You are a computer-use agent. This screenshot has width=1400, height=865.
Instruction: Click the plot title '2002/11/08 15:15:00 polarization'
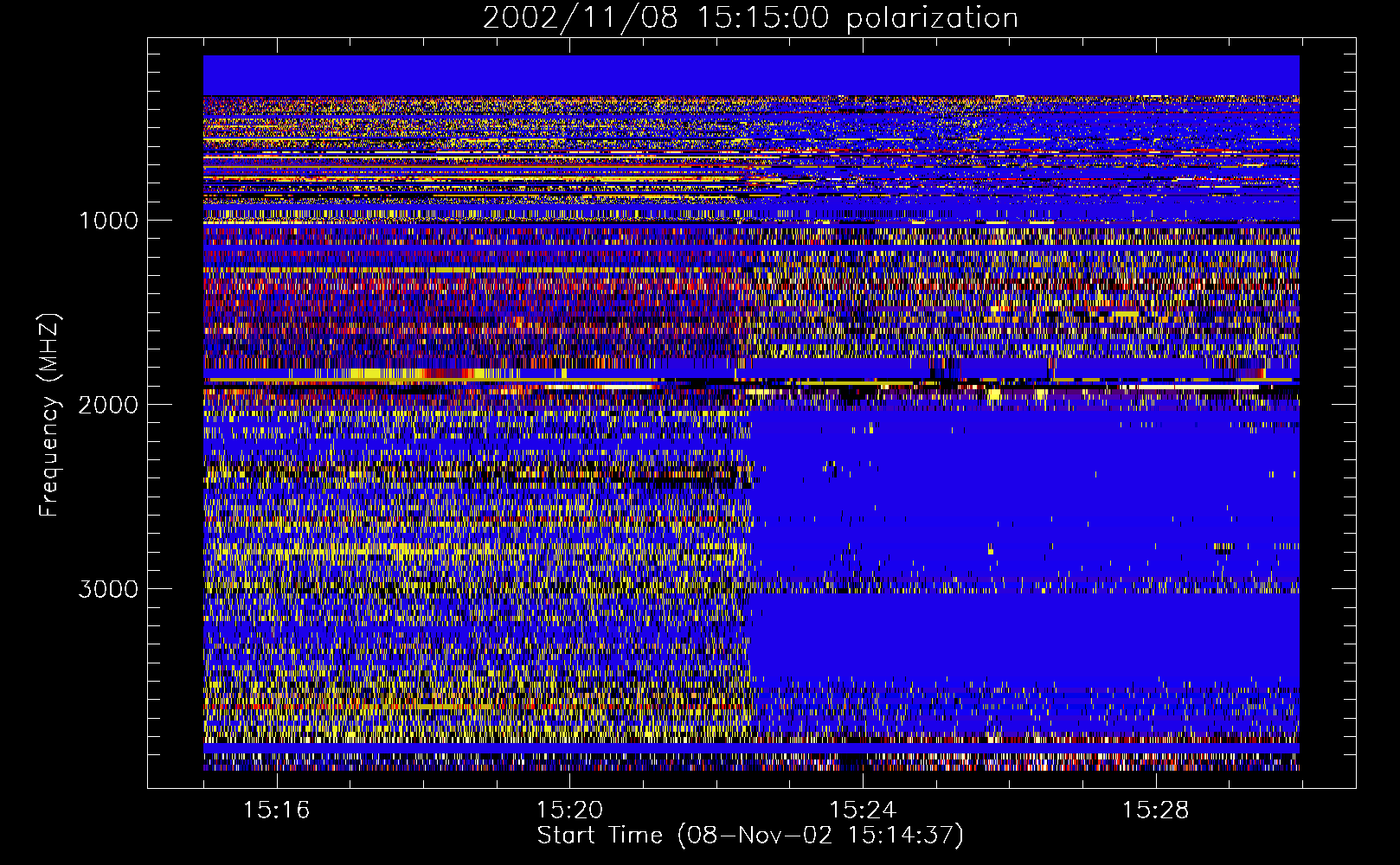750,18
